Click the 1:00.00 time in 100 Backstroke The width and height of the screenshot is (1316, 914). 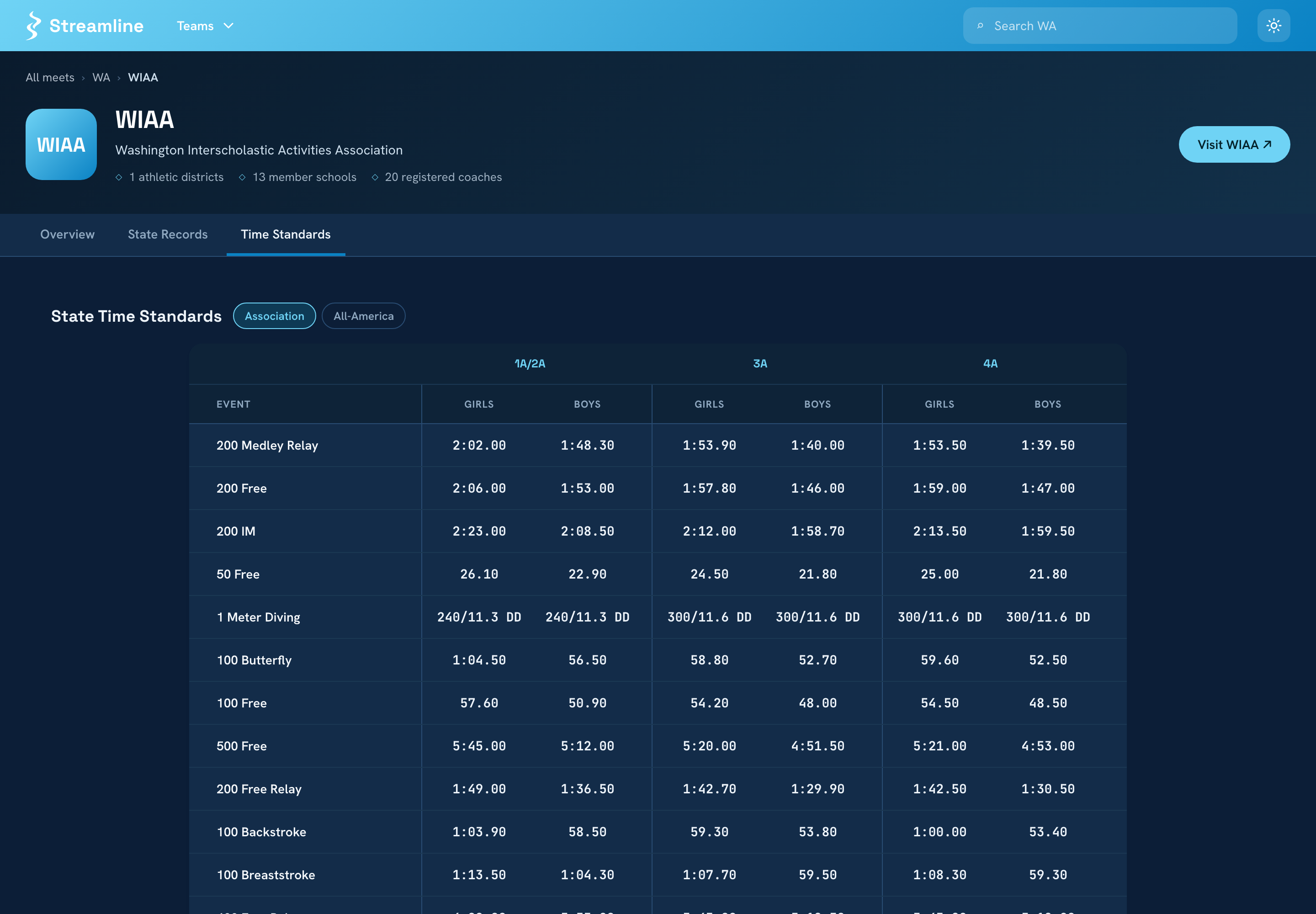coord(940,832)
